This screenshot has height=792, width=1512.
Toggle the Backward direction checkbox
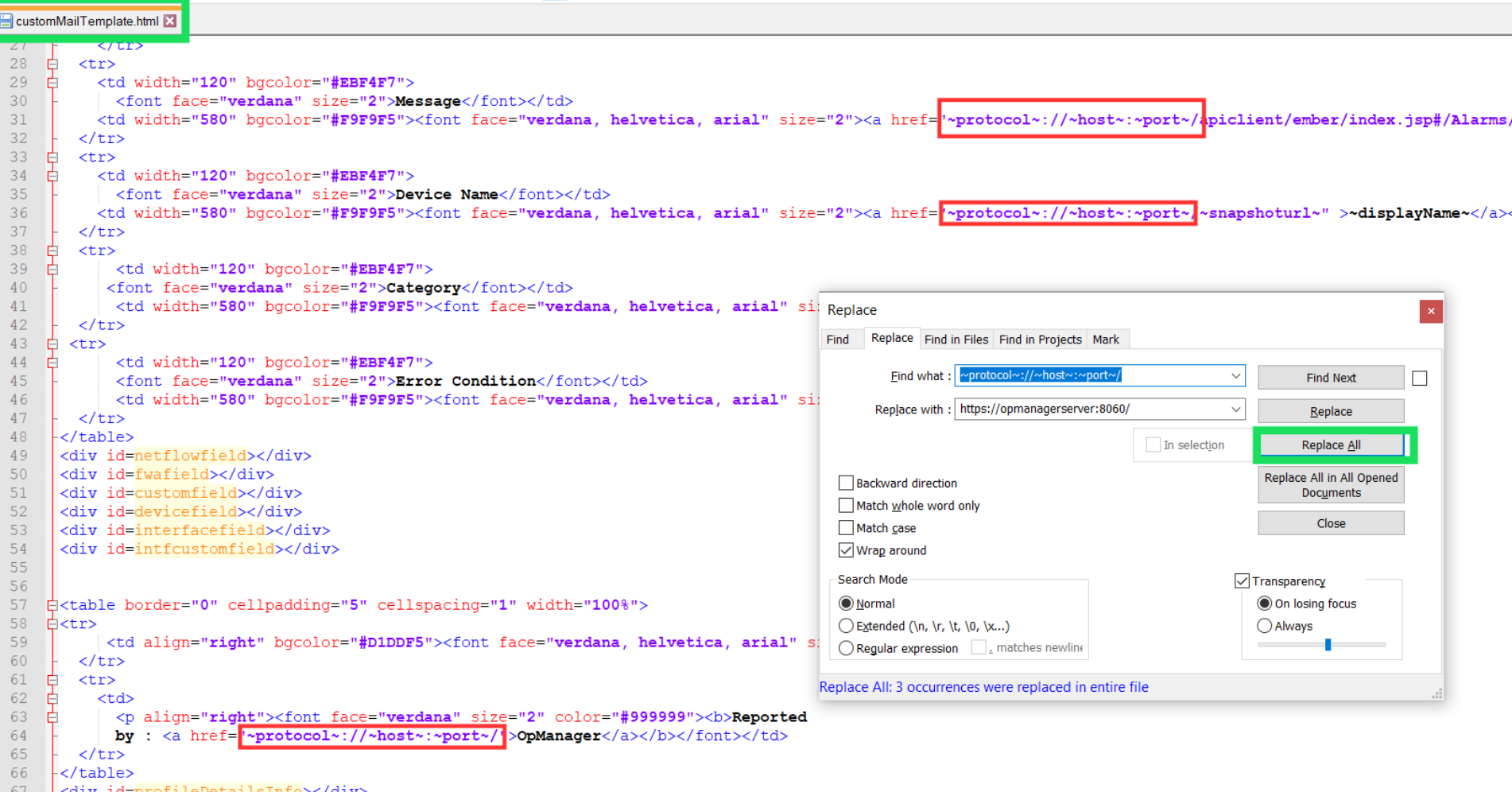click(x=846, y=483)
